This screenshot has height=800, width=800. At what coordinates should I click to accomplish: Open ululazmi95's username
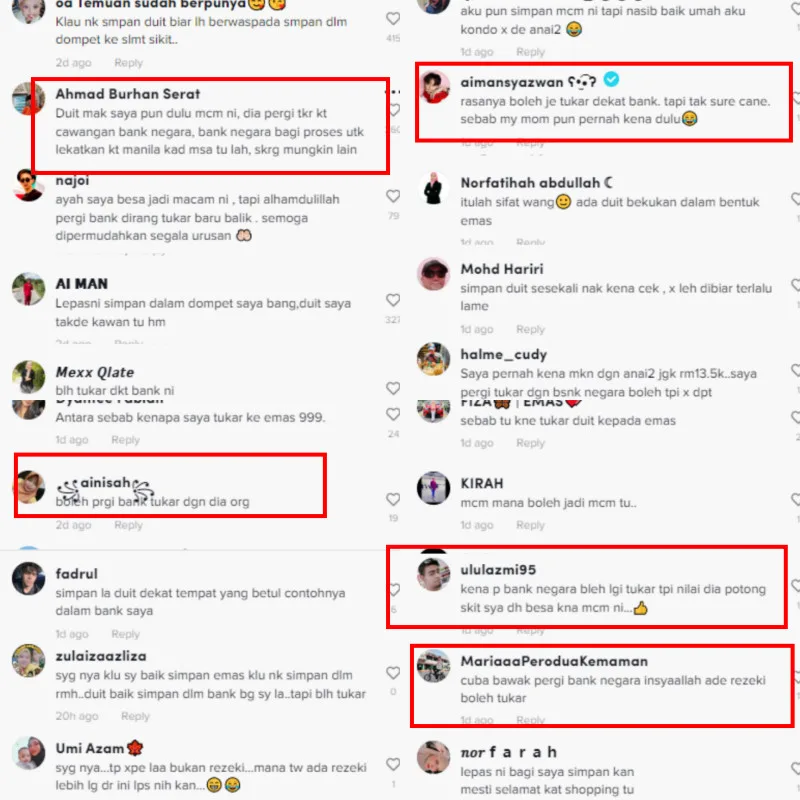[498, 570]
